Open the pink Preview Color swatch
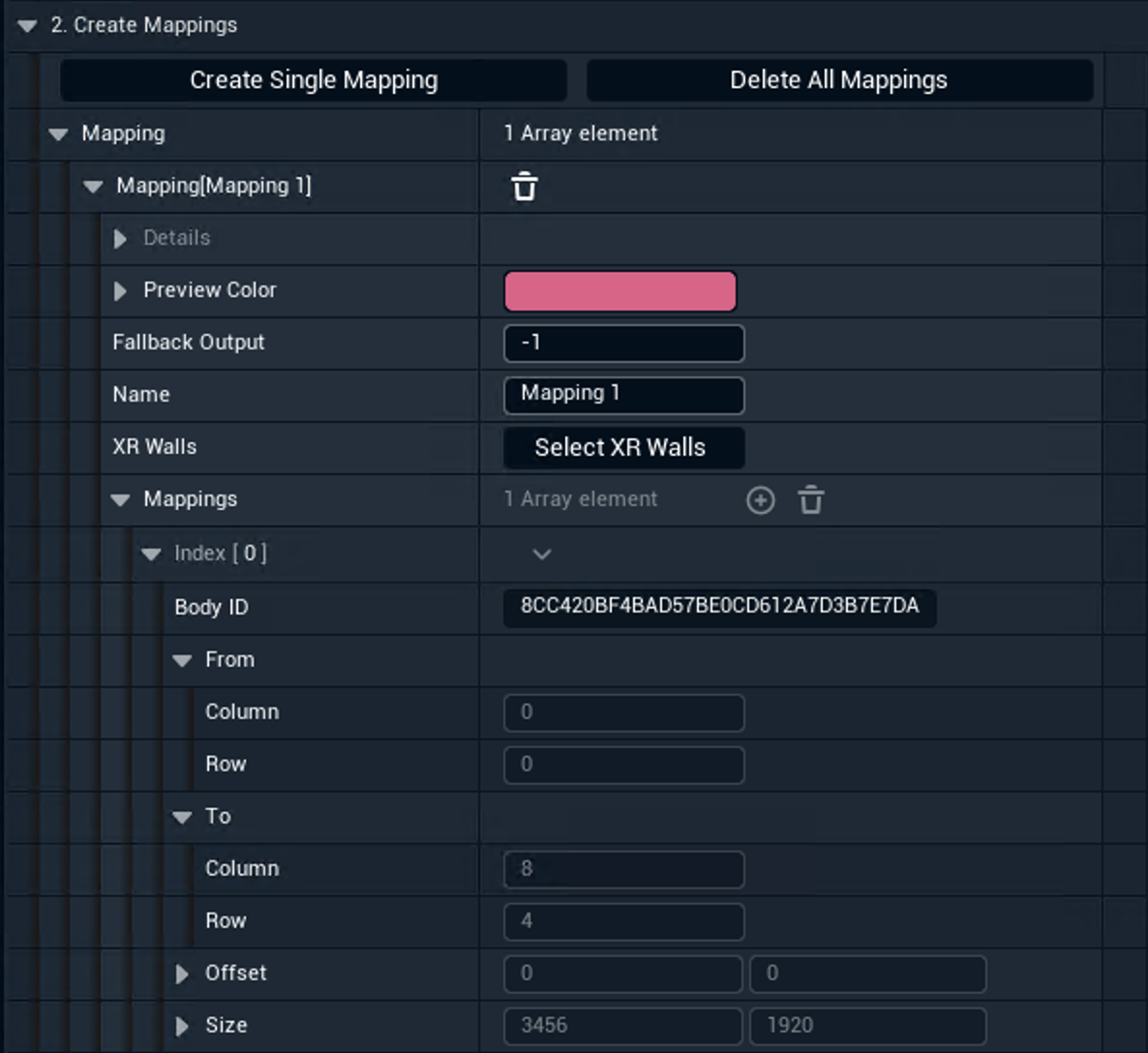Viewport: 1148px width, 1053px height. (x=619, y=291)
